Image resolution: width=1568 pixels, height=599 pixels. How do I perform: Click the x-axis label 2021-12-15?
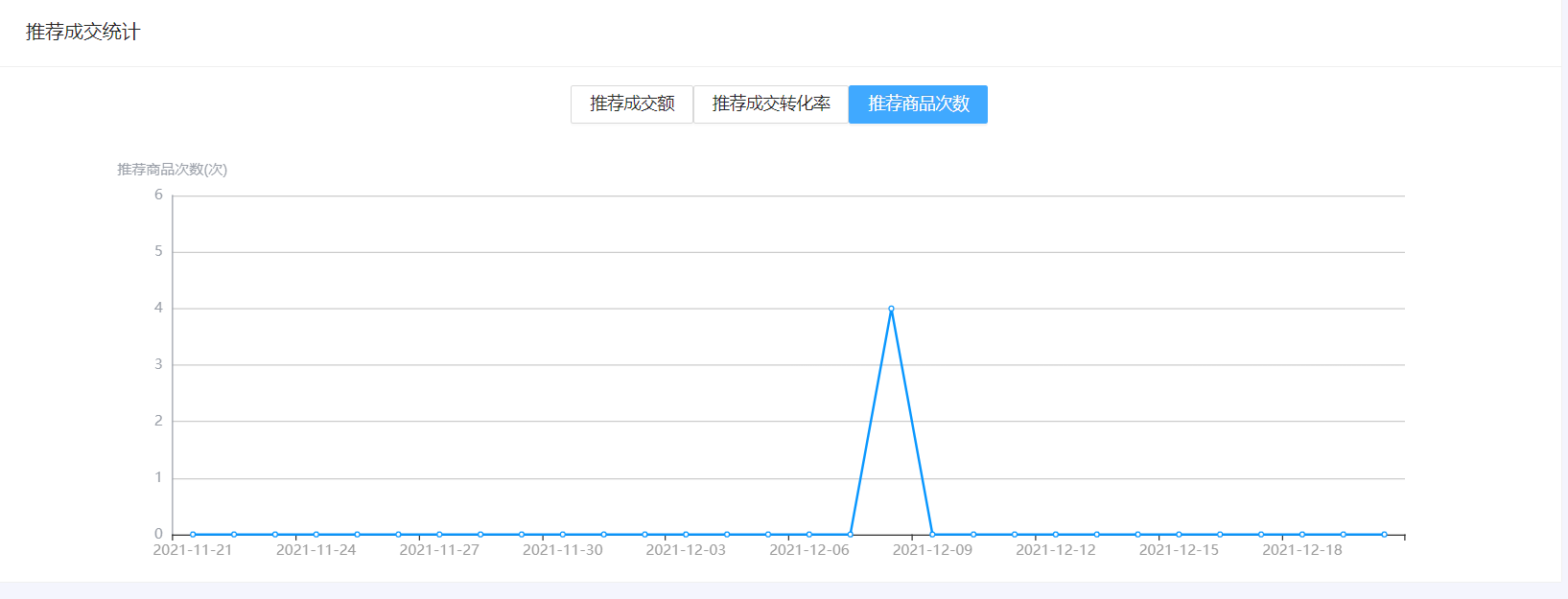pos(1179,550)
